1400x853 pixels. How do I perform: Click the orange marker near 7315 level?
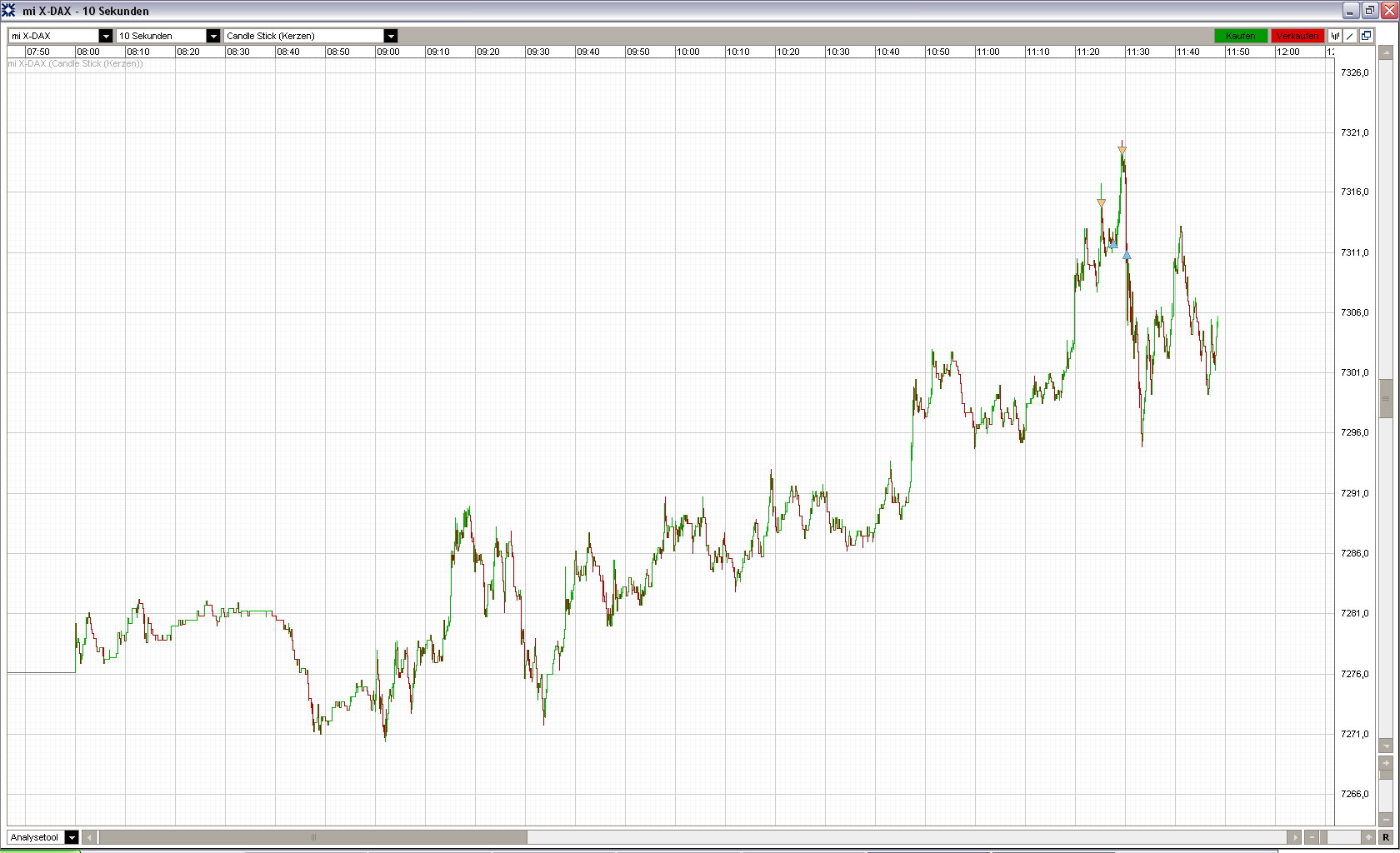1101,202
